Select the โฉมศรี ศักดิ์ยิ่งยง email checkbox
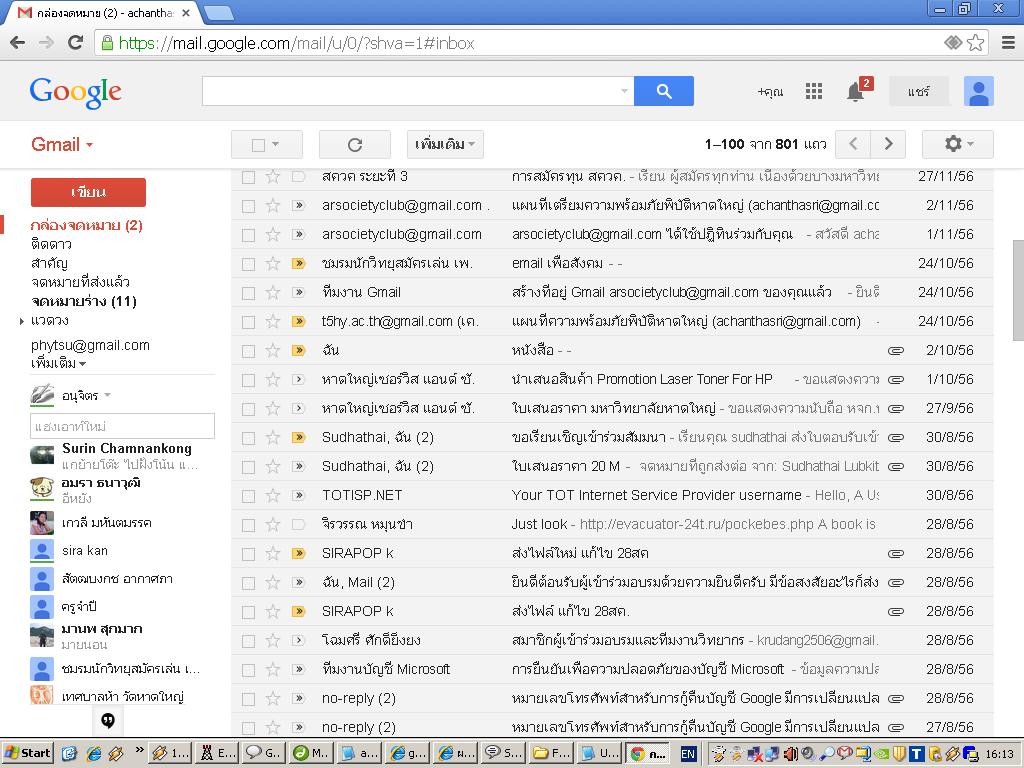 [x=248, y=641]
